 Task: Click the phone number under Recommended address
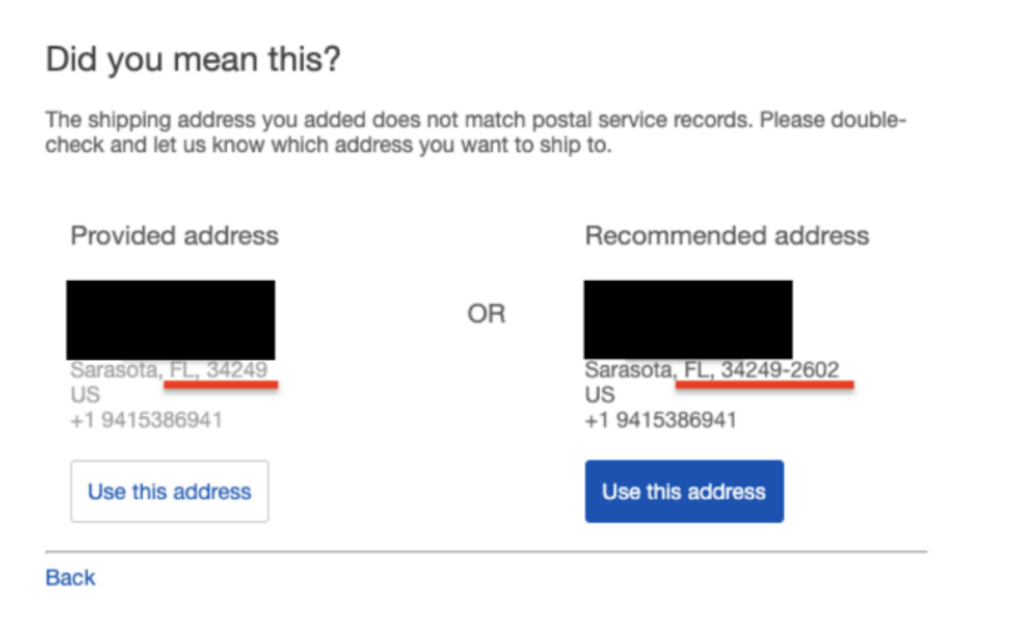[x=660, y=420]
